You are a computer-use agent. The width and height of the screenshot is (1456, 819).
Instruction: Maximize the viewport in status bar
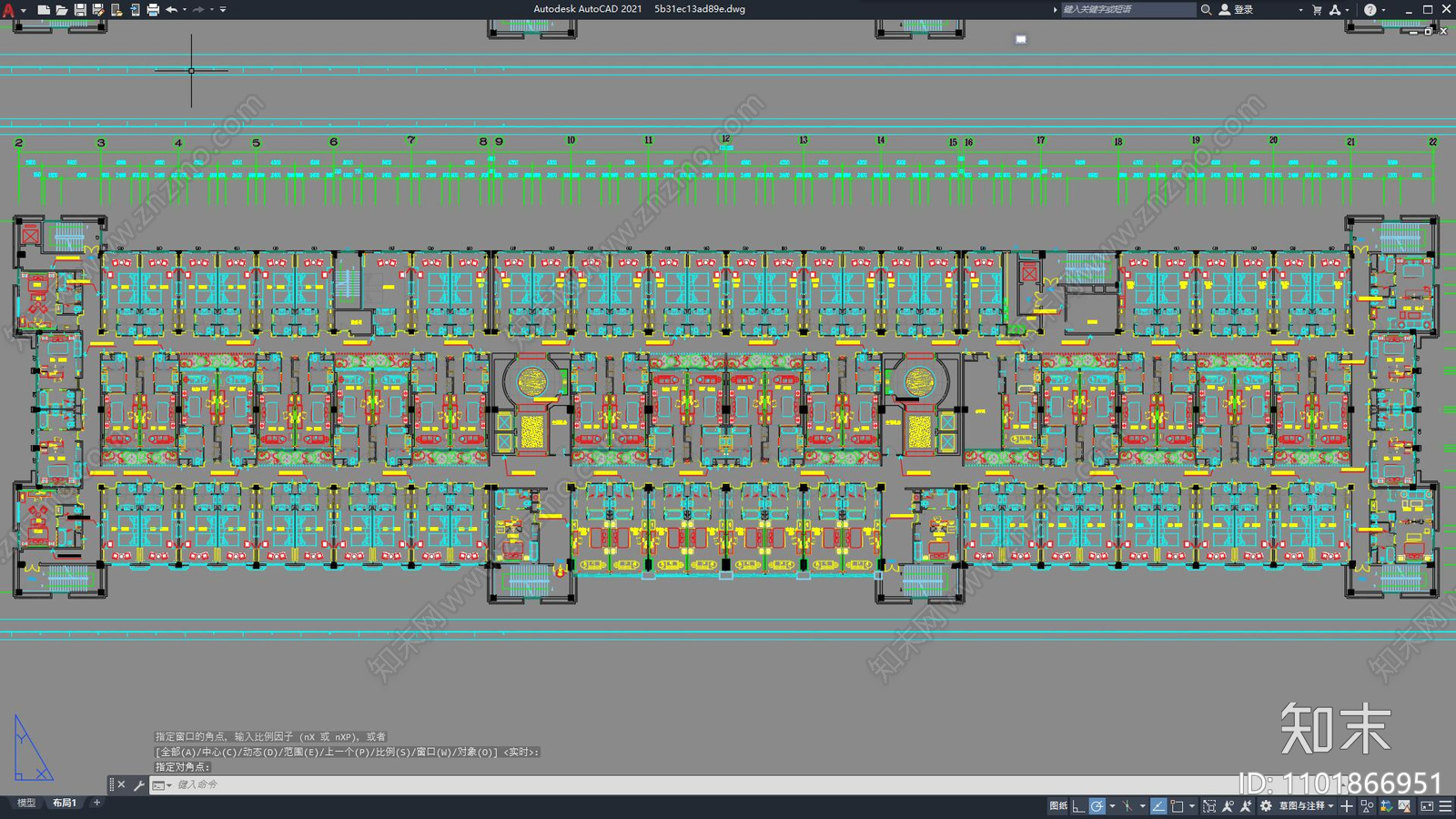click(1208, 806)
